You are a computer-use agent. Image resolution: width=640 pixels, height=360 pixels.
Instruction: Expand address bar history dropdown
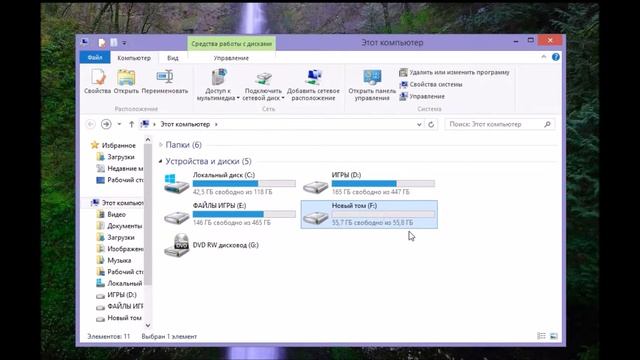[x=419, y=124]
